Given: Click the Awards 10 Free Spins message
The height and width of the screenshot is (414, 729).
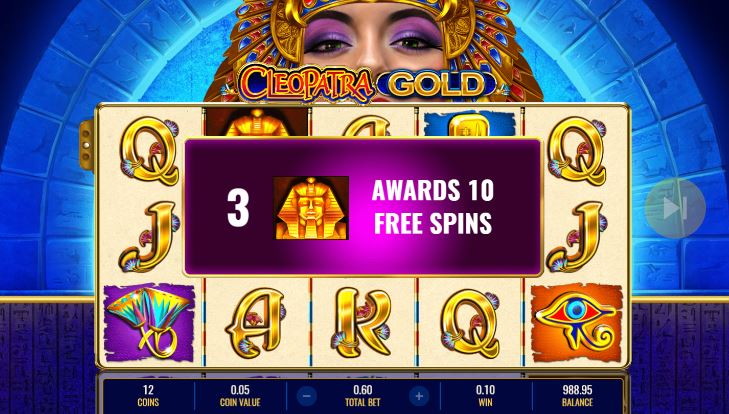Looking at the screenshot, I should 433,207.
